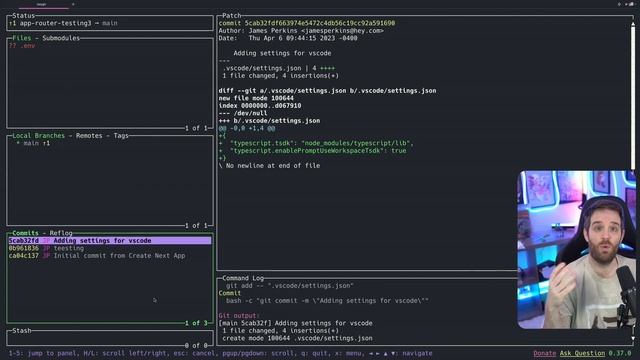The image size is (640, 360).
Task: Click the Command Log panel title
Action: (x=243, y=278)
